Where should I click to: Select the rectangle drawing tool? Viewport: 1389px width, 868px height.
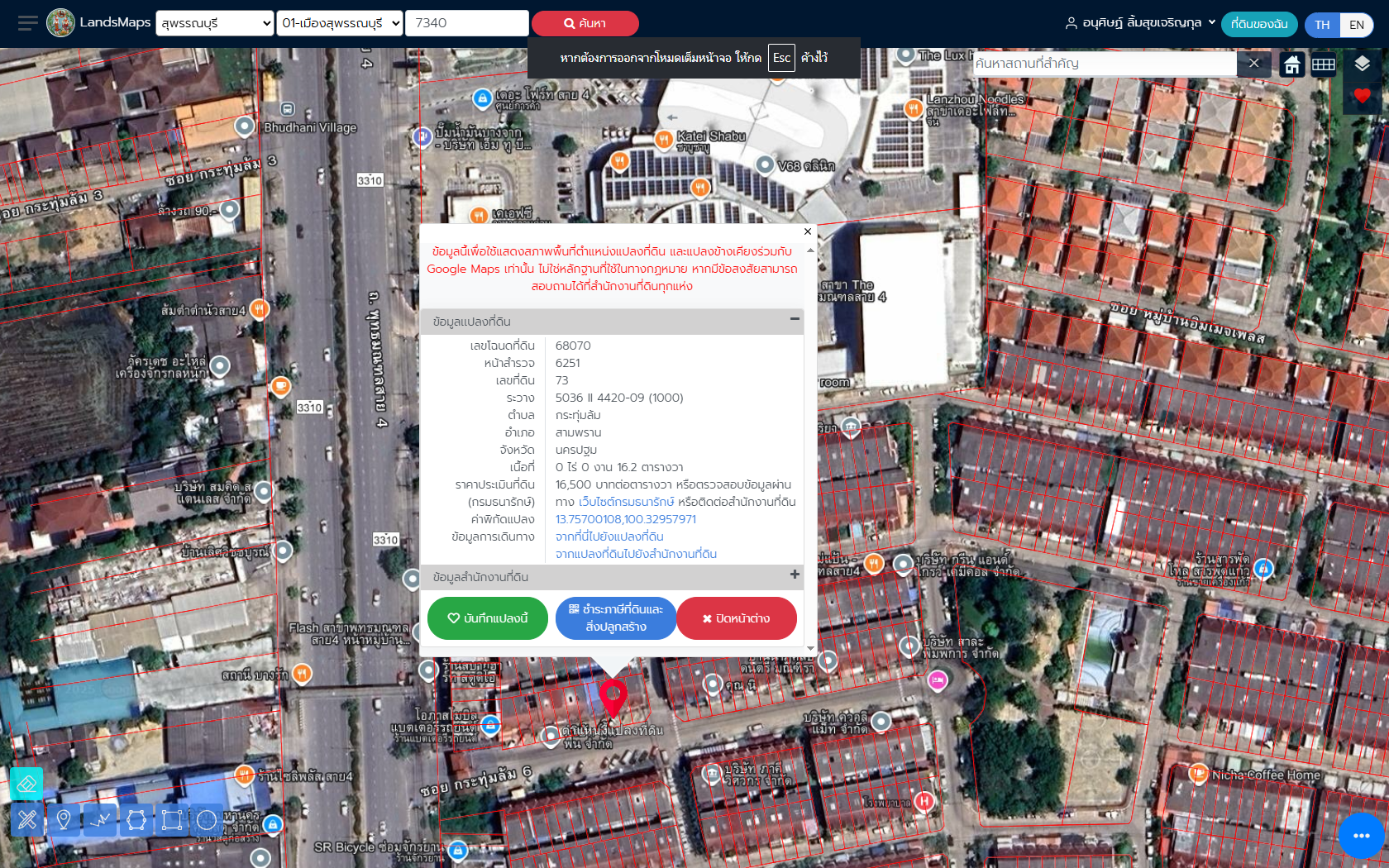[172, 820]
